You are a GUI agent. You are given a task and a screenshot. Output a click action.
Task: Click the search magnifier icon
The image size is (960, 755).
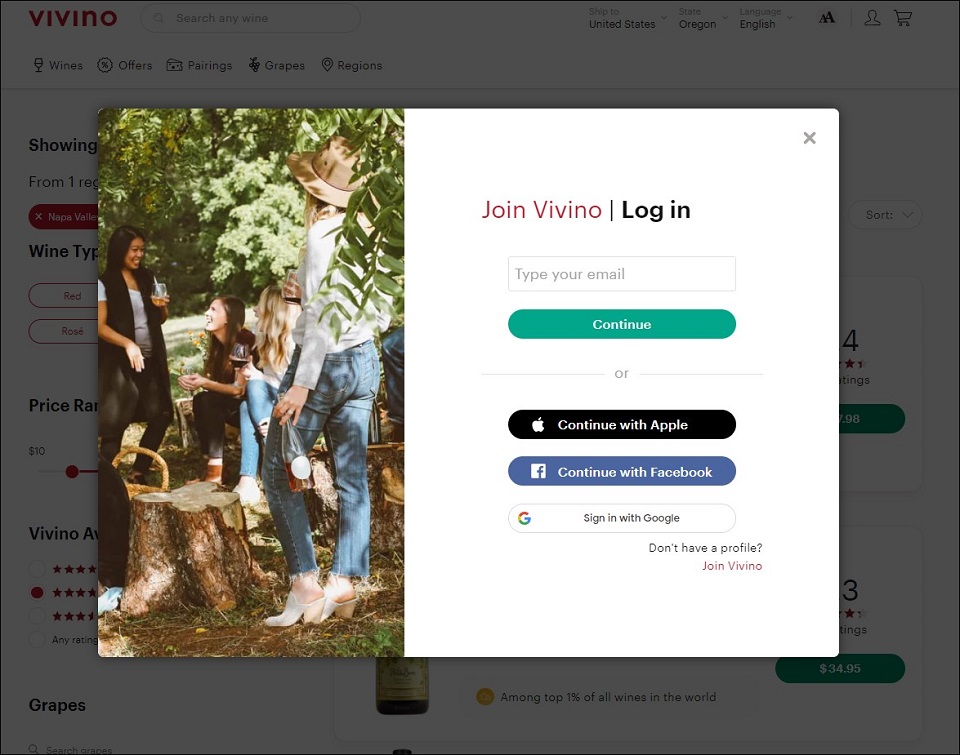point(160,18)
